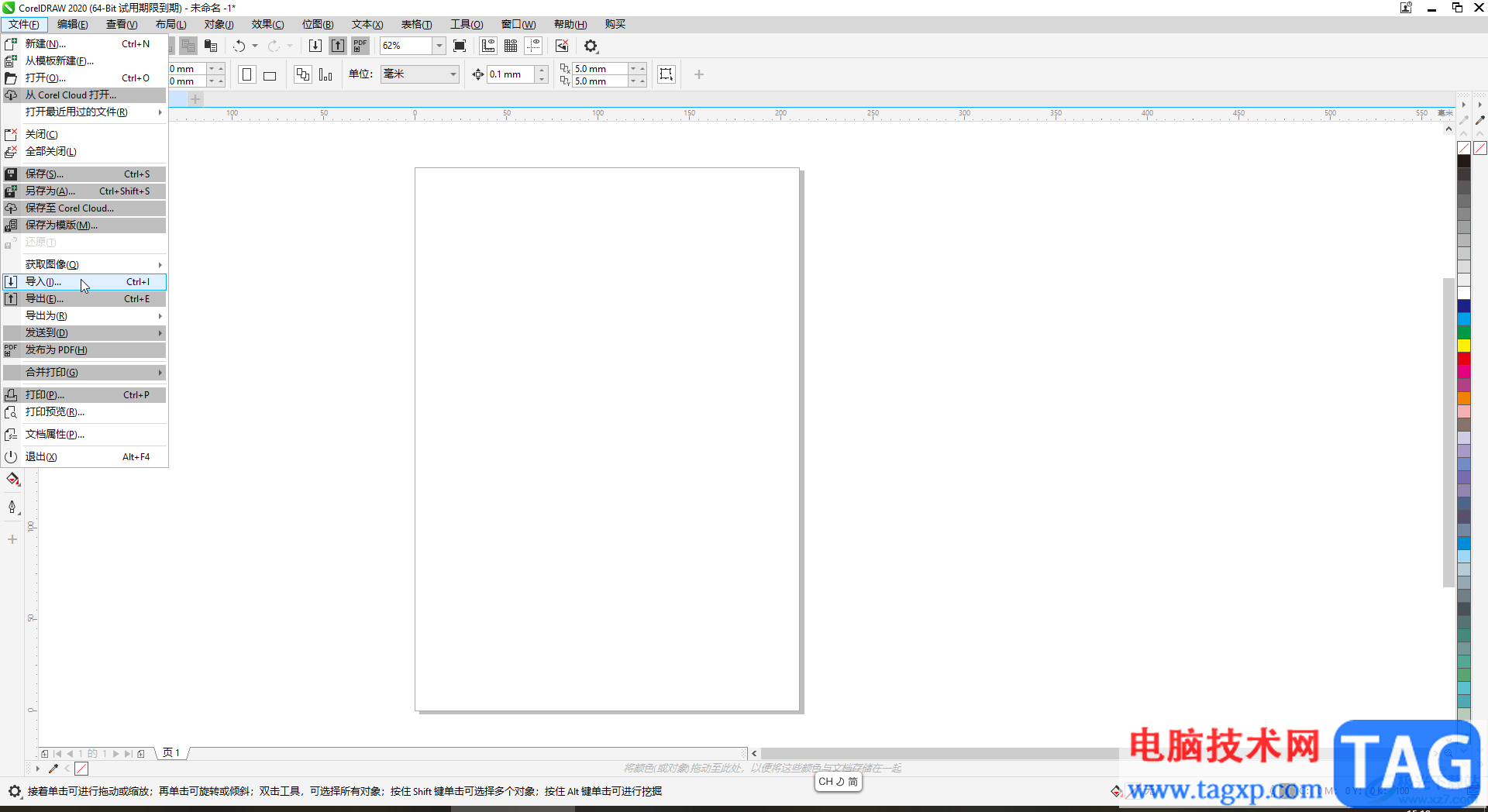Click the quick customize plus on property bar
The height and width of the screenshot is (812, 1488).
pos(699,74)
